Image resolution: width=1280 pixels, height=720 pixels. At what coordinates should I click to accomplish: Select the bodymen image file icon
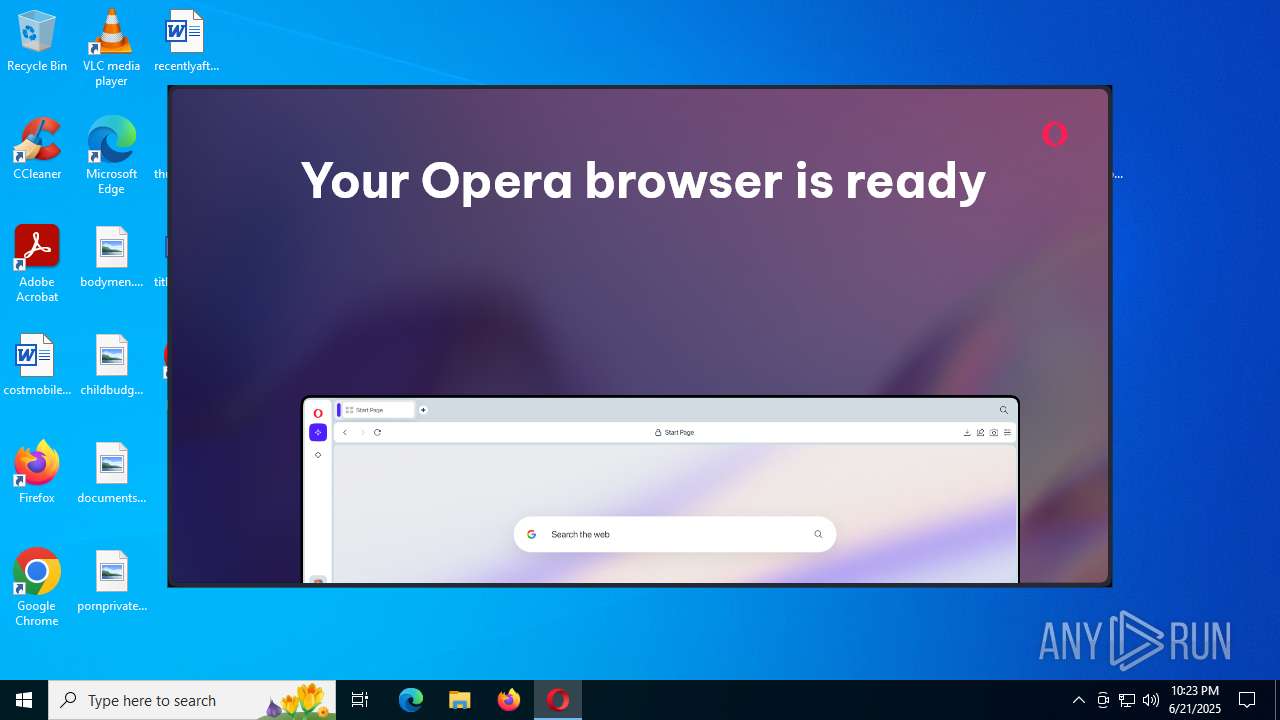(x=111, y=258)
